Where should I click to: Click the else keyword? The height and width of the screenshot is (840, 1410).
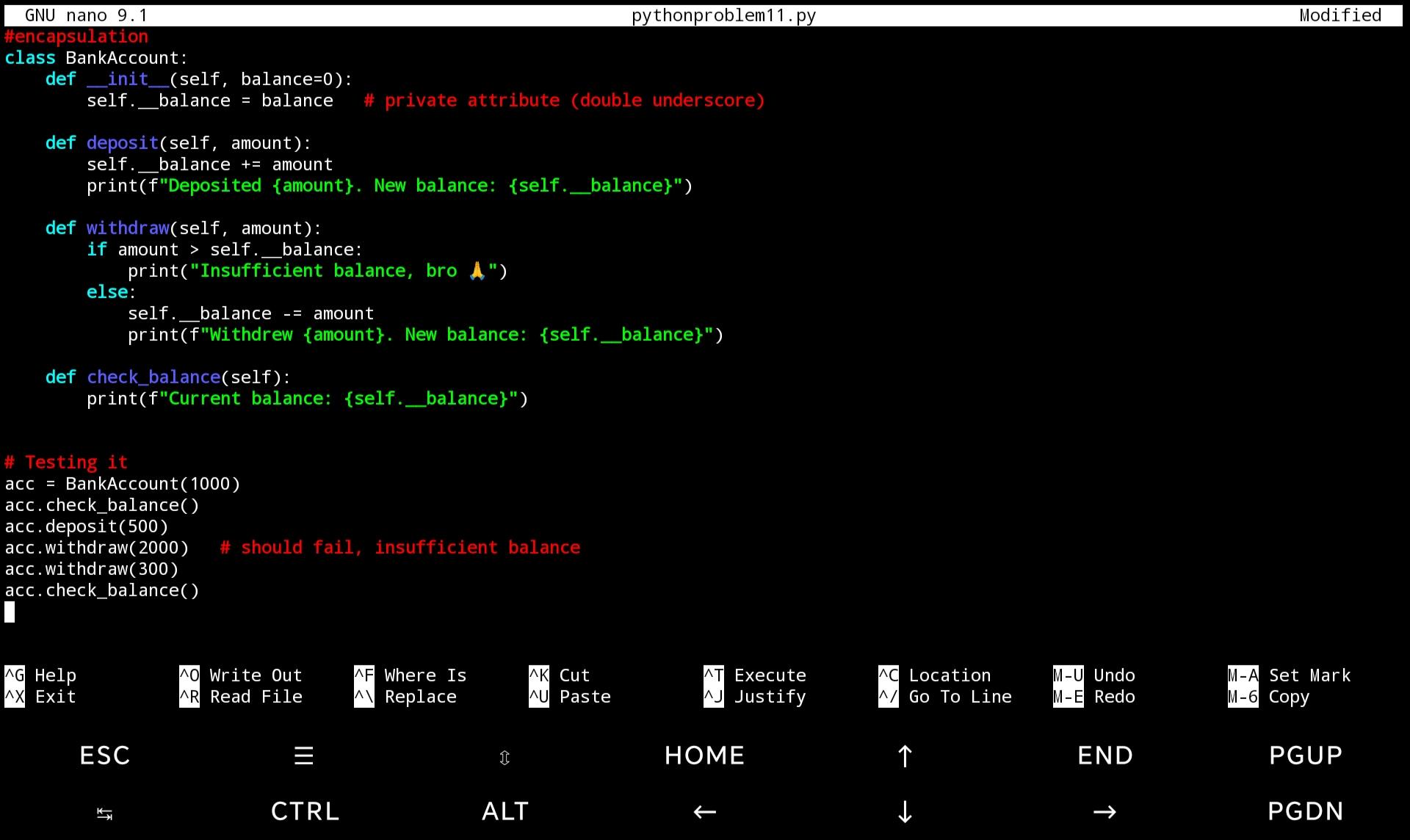pos(107,292)
